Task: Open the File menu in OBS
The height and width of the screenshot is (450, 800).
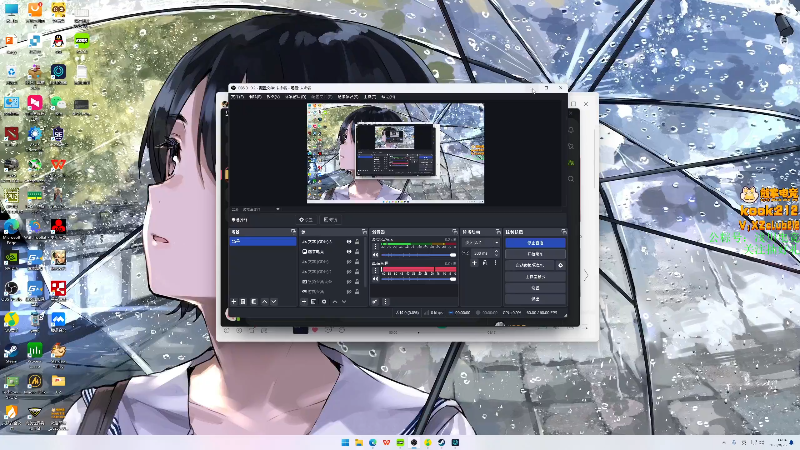Action: coord(237,96)
